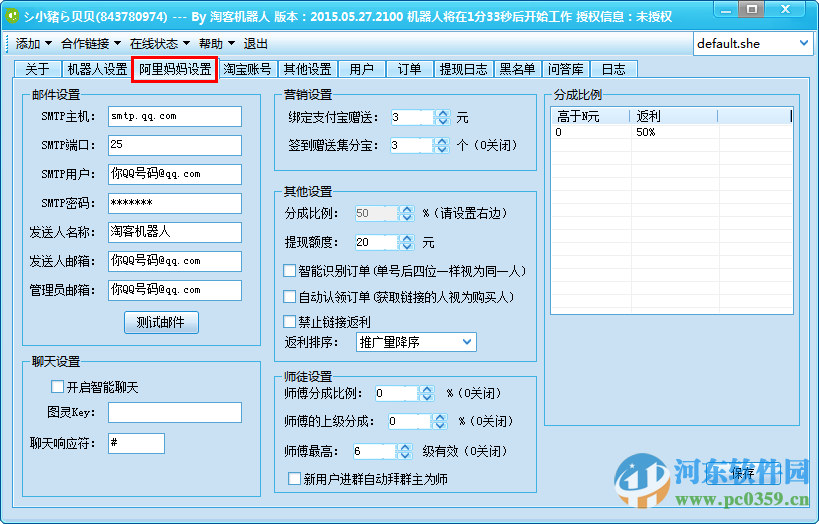Click the 发送人名称 input field

(x=175, y=232)
